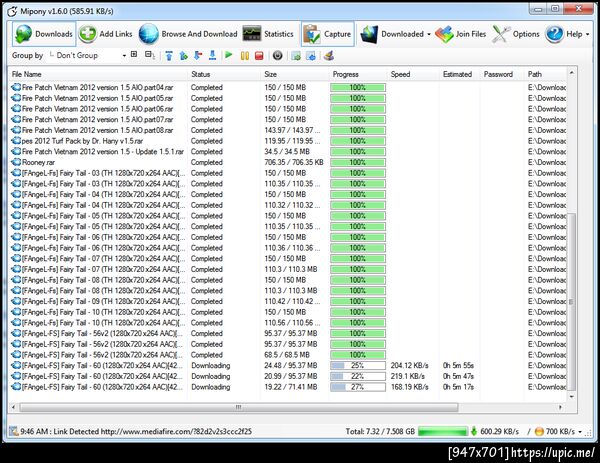The height and width of the screenshot is (463, 600).
Task: Open the Help menu
Action: (x=567, y=34)
